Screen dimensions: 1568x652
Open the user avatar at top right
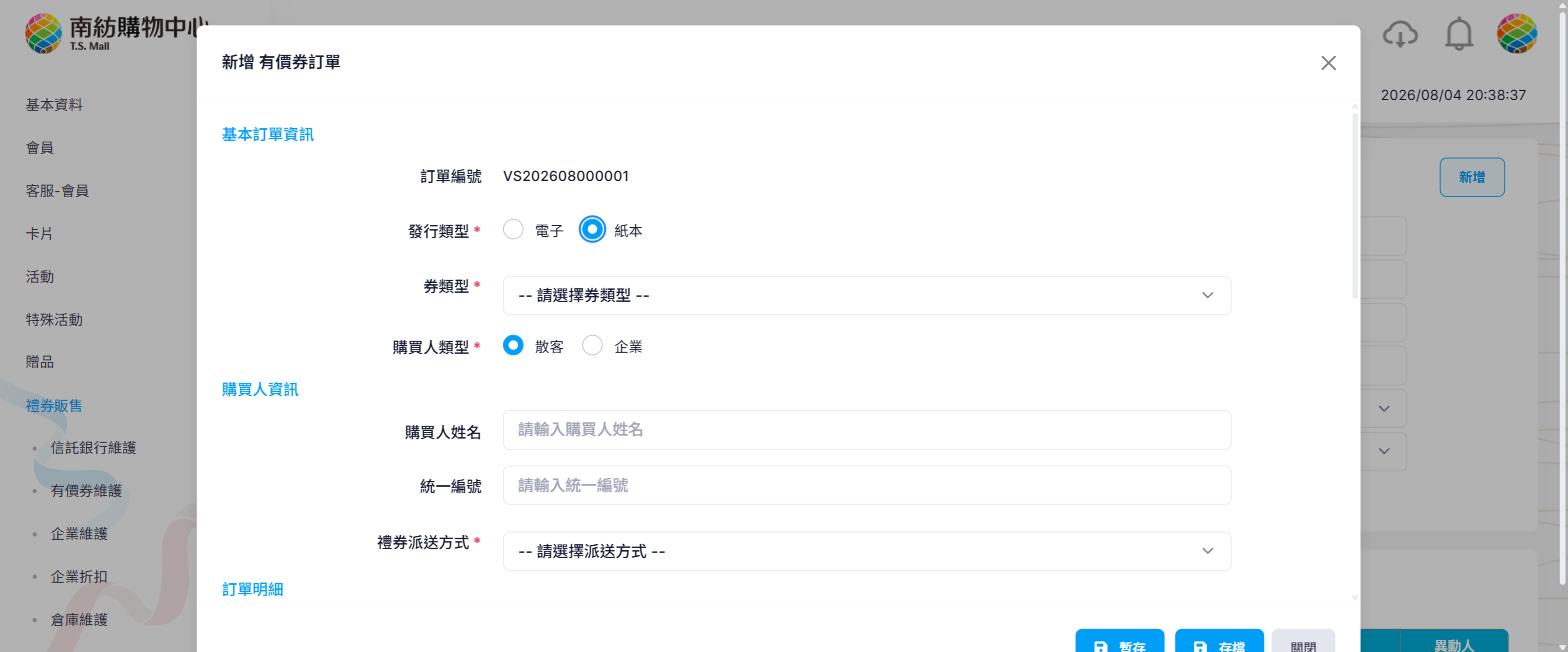coord(1516,33)
